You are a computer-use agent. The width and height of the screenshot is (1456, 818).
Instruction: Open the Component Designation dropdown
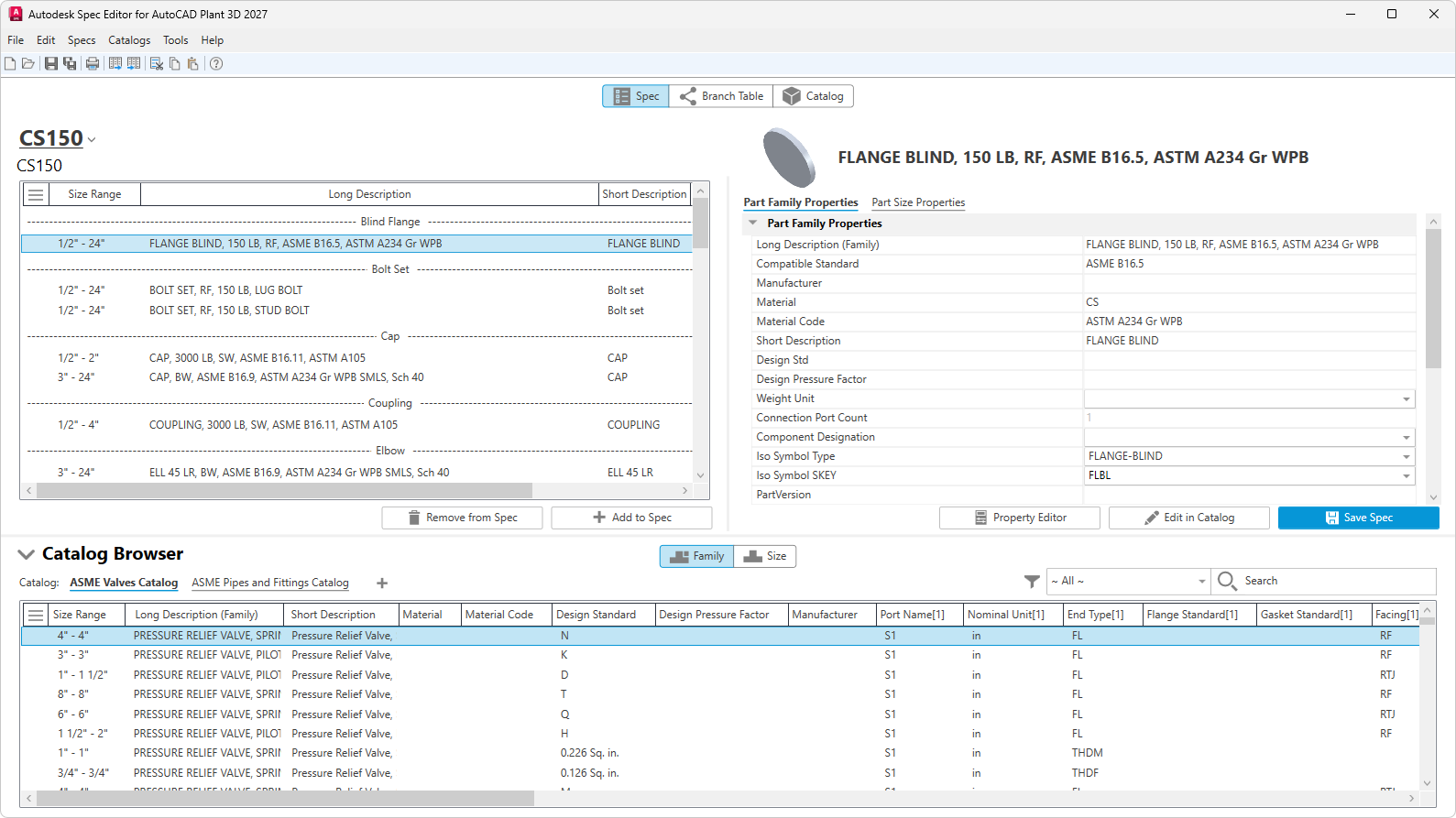1406,438
